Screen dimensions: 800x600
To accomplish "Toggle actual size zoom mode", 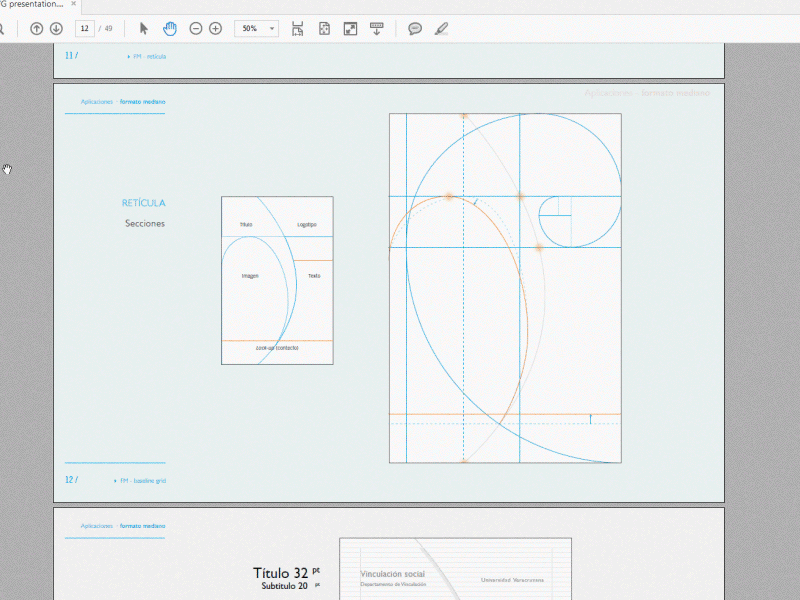I will [x=348, y=28].
